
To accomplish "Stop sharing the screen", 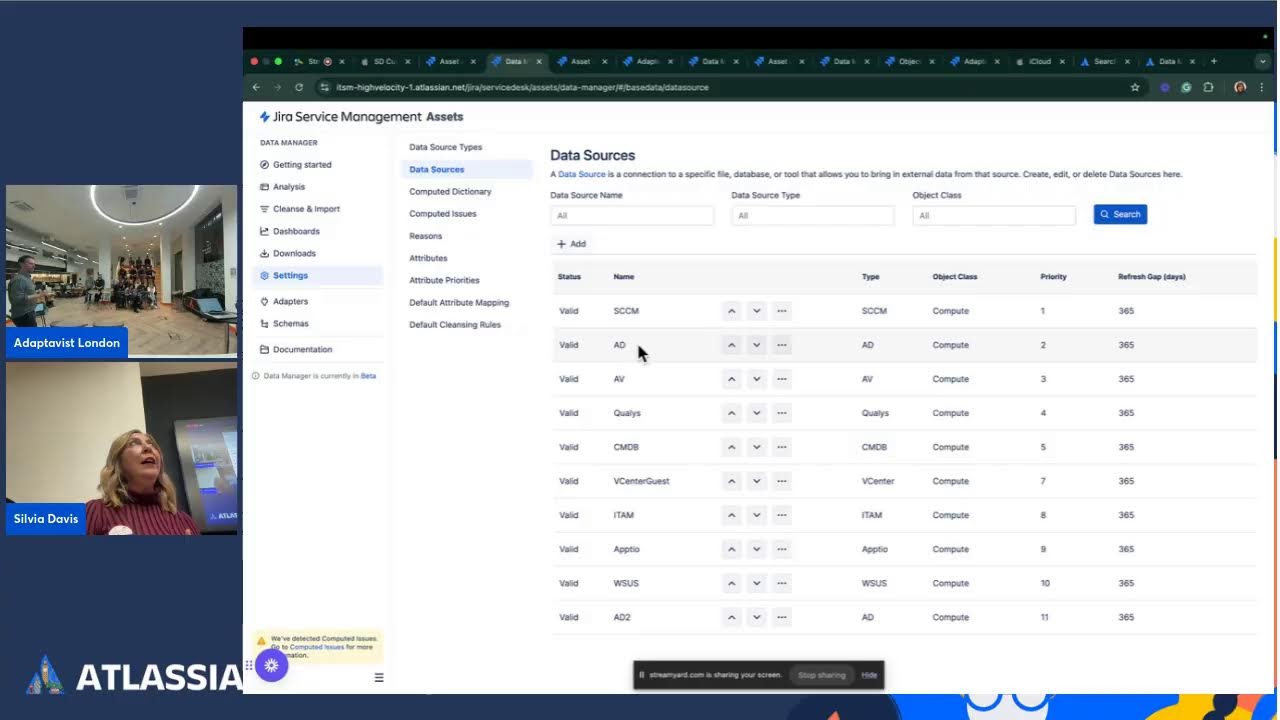I will pyautogui.click(x=821, y=675).
